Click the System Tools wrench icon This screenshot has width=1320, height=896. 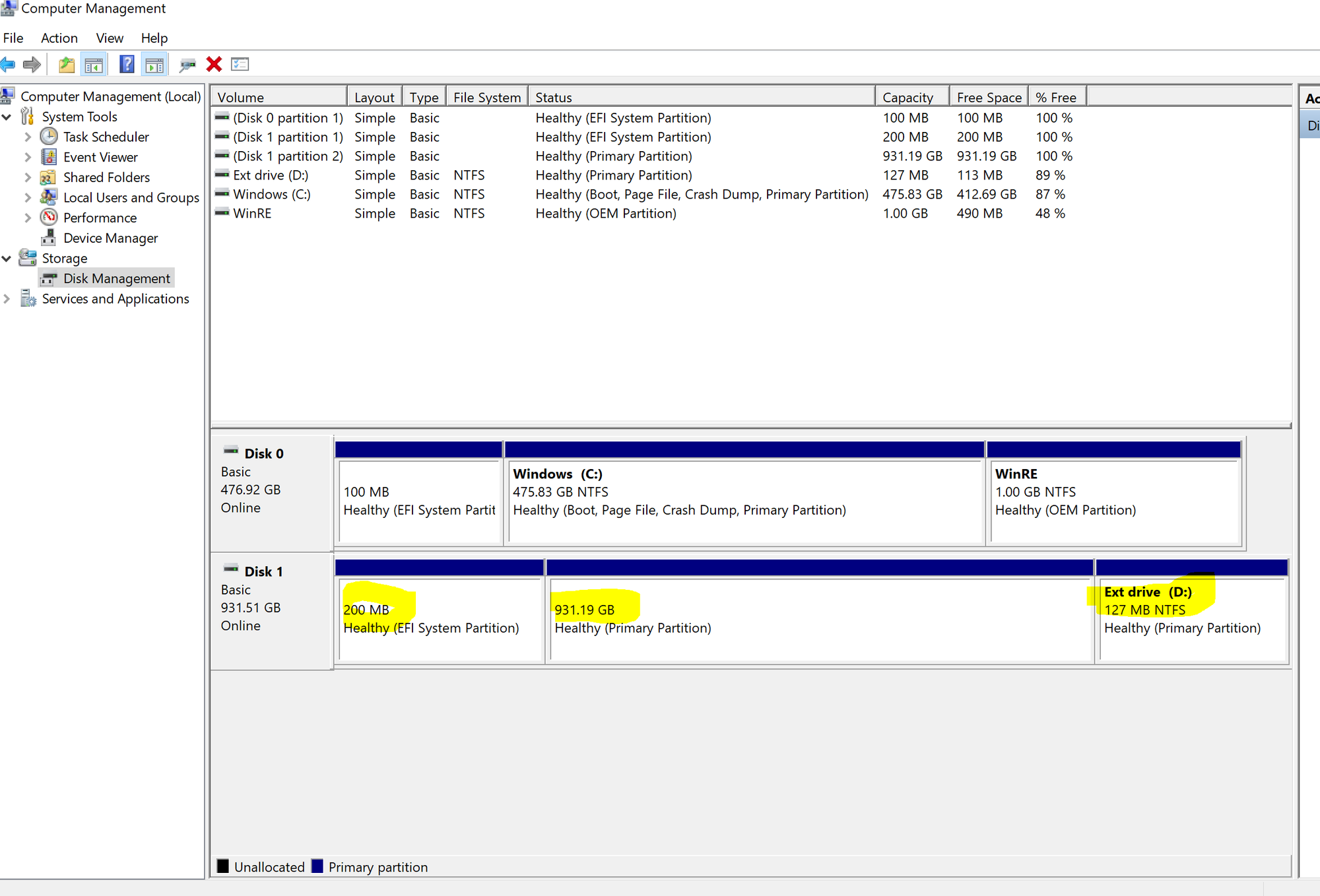(28, 116)
